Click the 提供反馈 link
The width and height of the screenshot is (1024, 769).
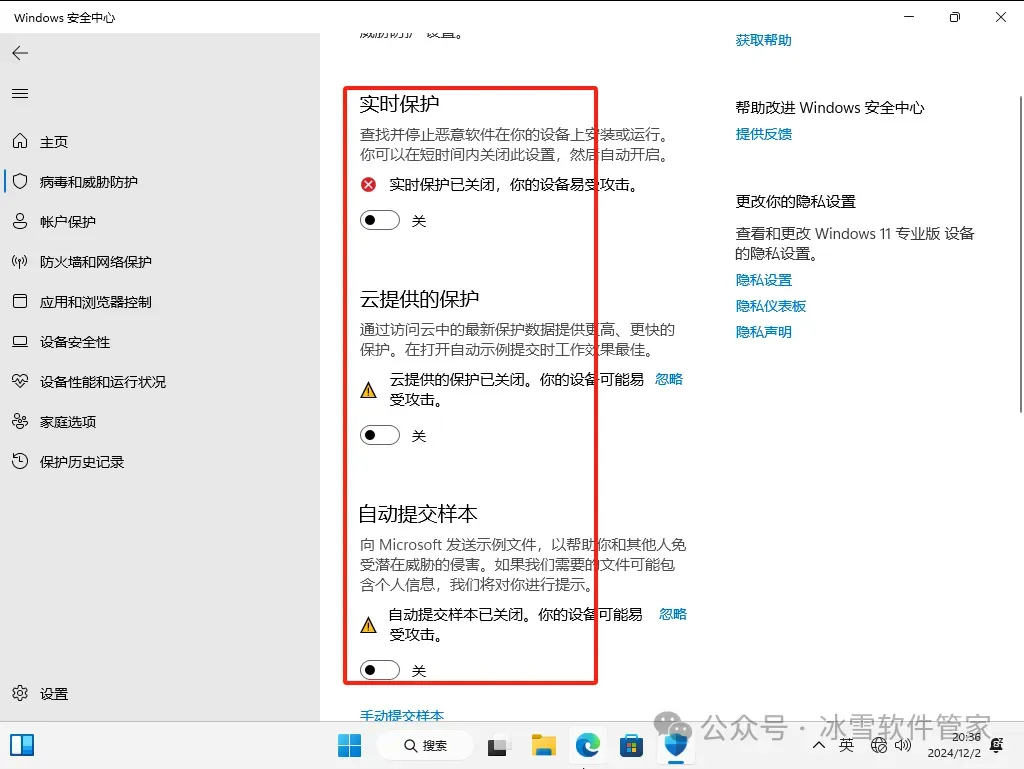coord(763,134)
